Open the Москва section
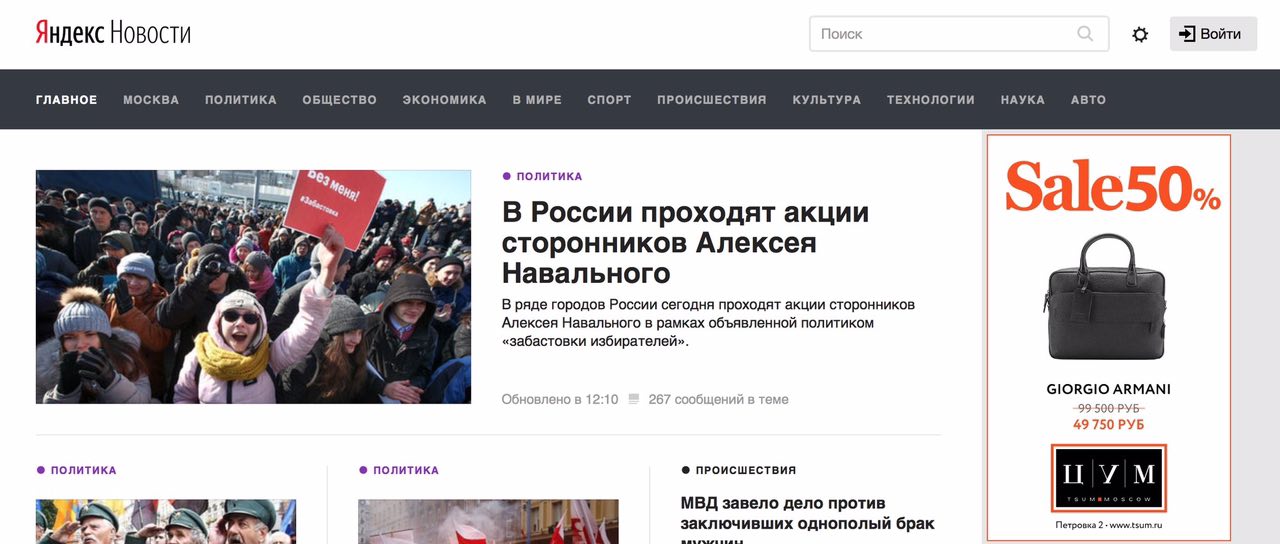This screenshot has width=1280, height=544. (x=151, y=100)
